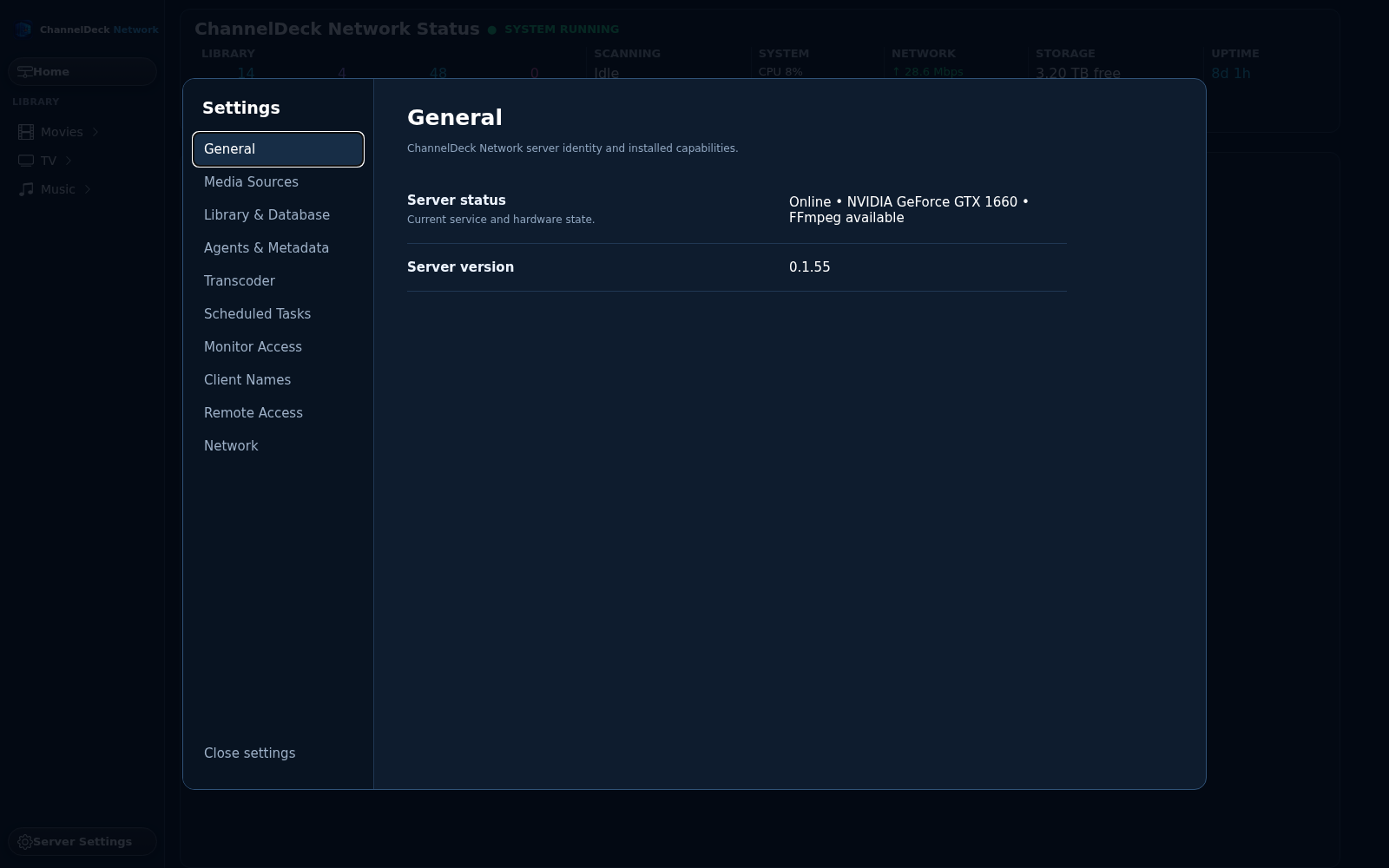The width and height of the screenshot is (1389, 868).
Task: Click the TV monitor icon
Action: pyautogui.click(x=26, y=161)
